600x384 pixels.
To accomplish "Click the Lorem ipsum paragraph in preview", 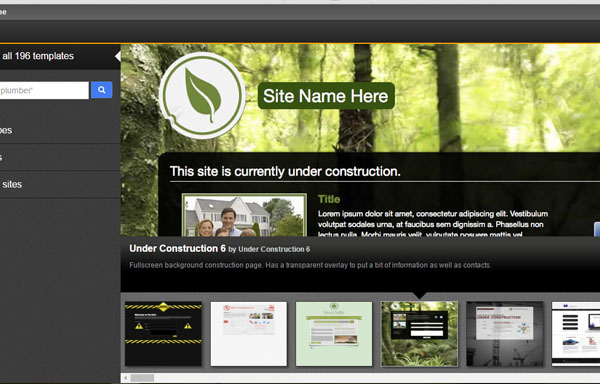I will pos(433,224).
